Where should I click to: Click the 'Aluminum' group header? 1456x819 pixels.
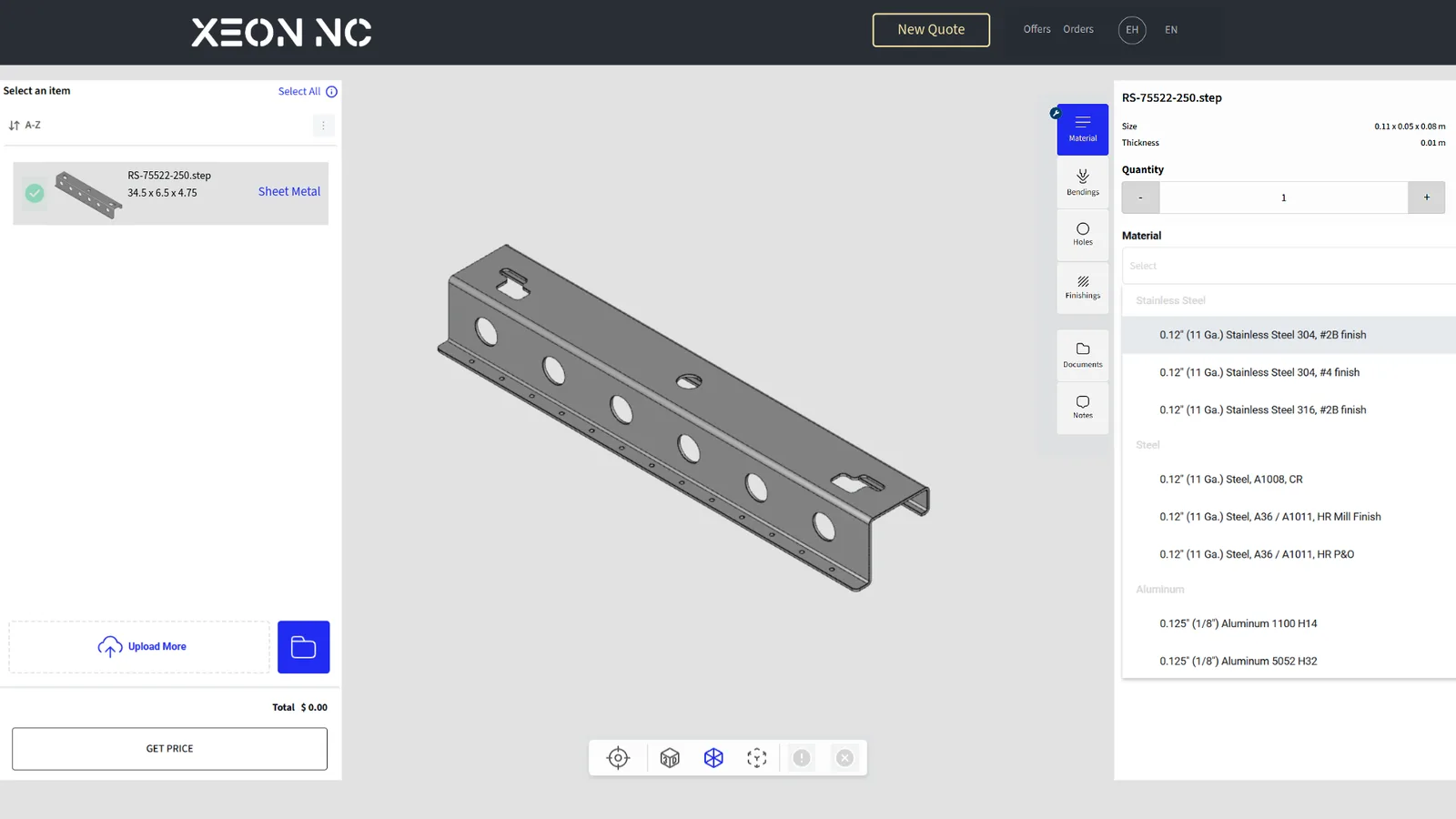[1160, 590]
